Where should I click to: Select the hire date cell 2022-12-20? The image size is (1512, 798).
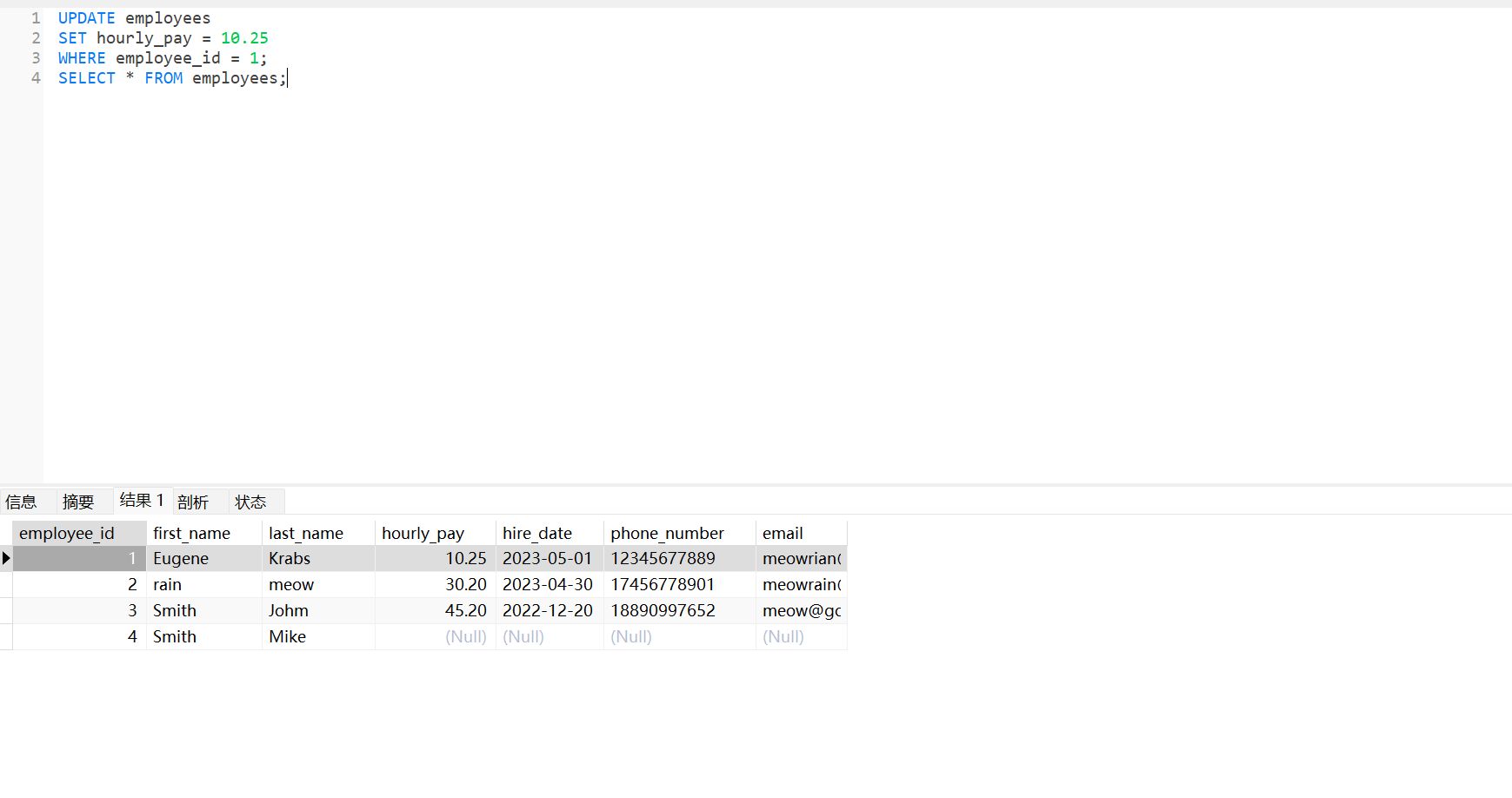pyautogui.click(x=548, y=610)
